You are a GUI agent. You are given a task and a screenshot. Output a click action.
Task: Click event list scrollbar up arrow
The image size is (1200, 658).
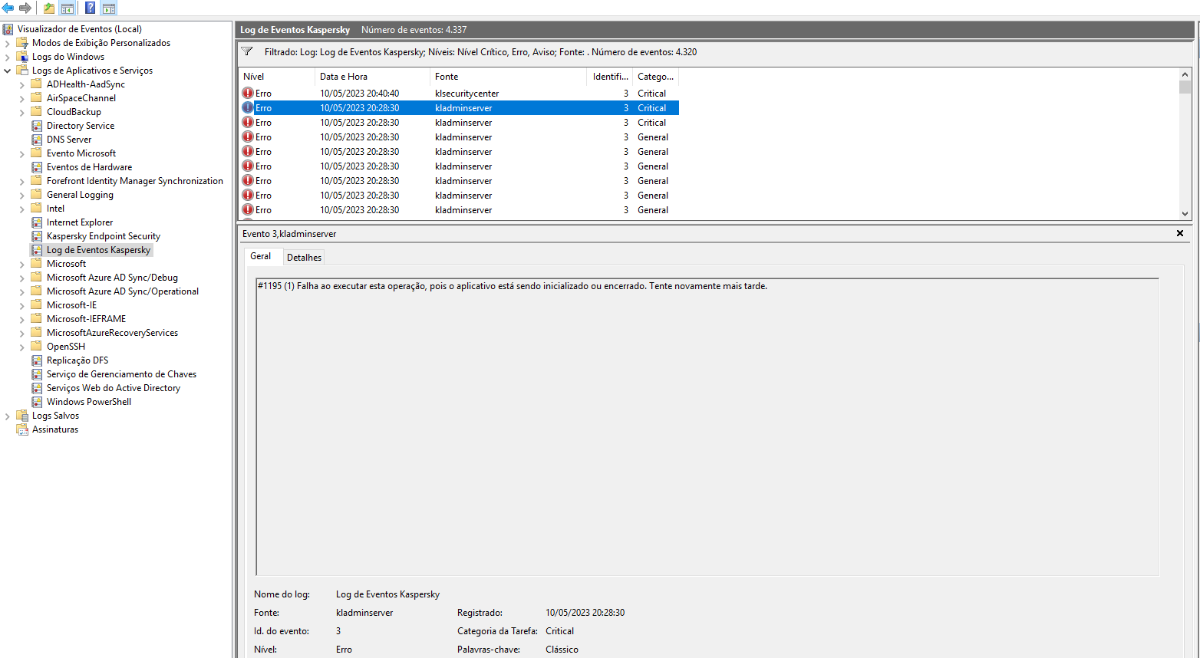pyautogui.click(x=1185, y=75)
